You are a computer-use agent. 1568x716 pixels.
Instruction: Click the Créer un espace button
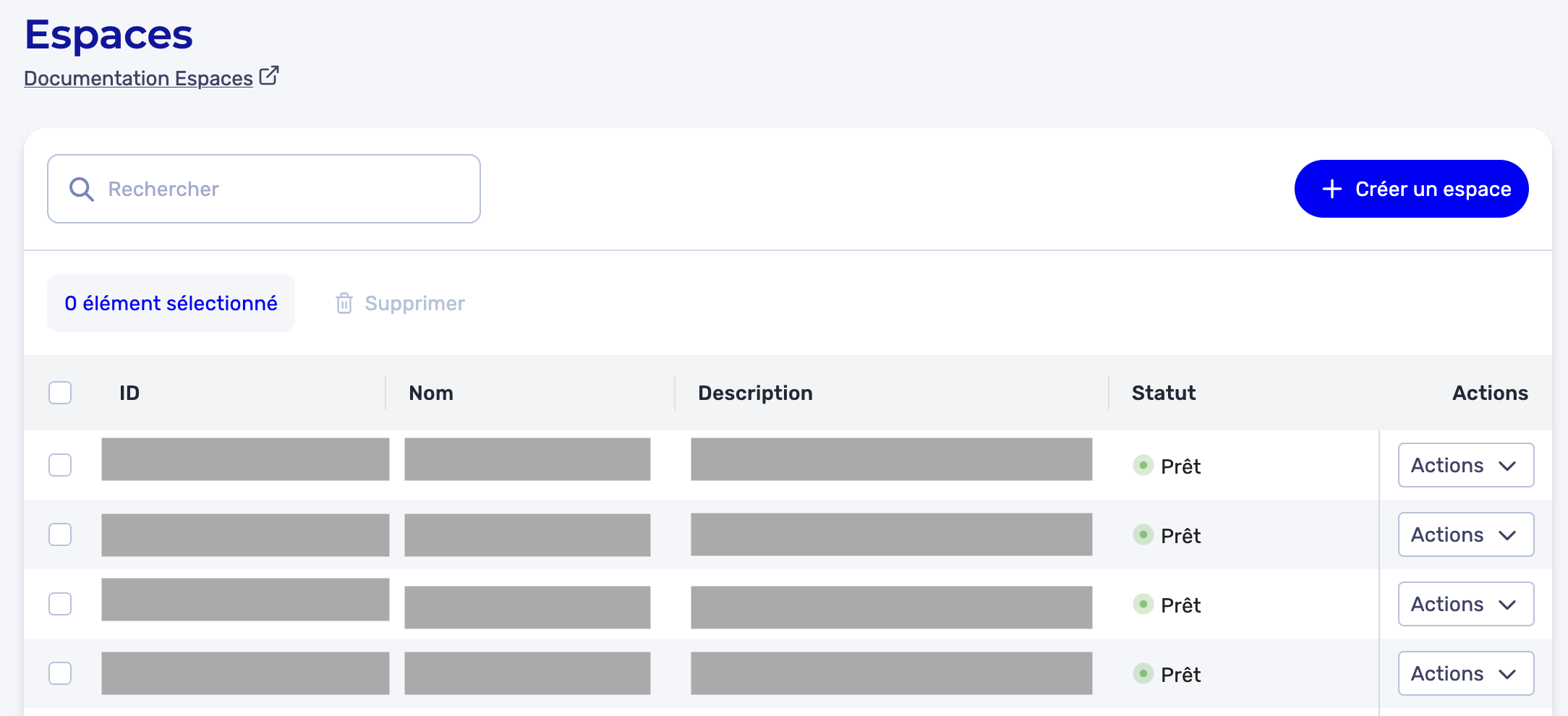click(x=1411, y=189)
